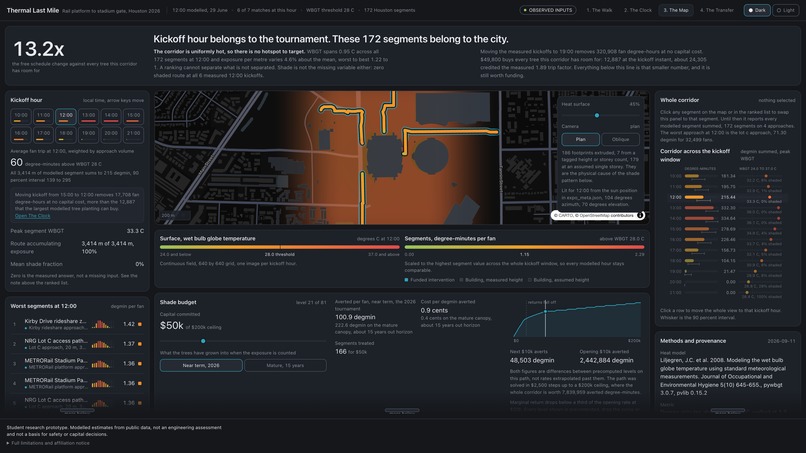Click orange marker beside 1.42 value
The image size is (806, 453).
tap(140, 324)
